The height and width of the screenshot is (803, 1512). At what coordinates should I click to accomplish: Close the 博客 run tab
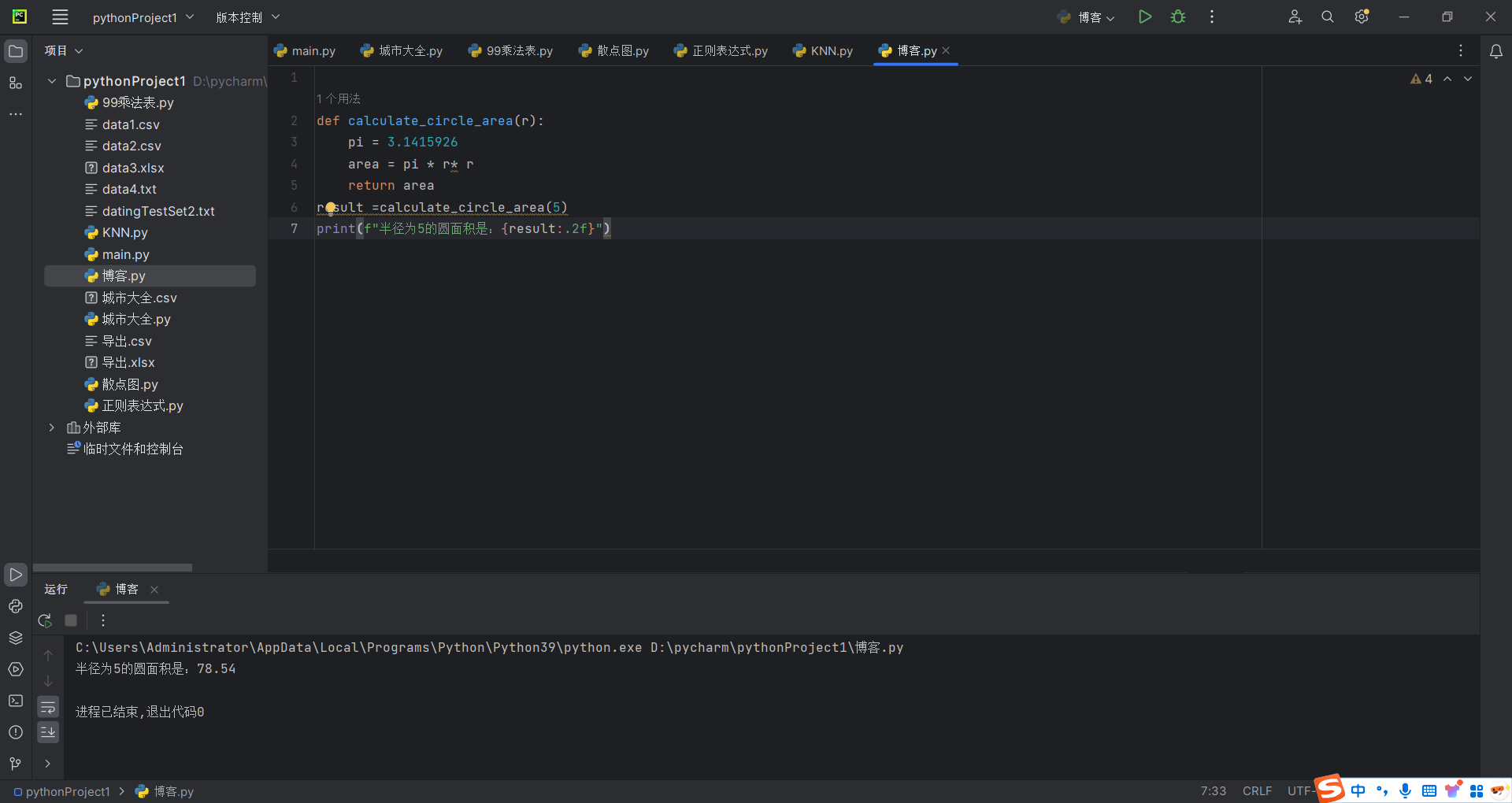154,590
